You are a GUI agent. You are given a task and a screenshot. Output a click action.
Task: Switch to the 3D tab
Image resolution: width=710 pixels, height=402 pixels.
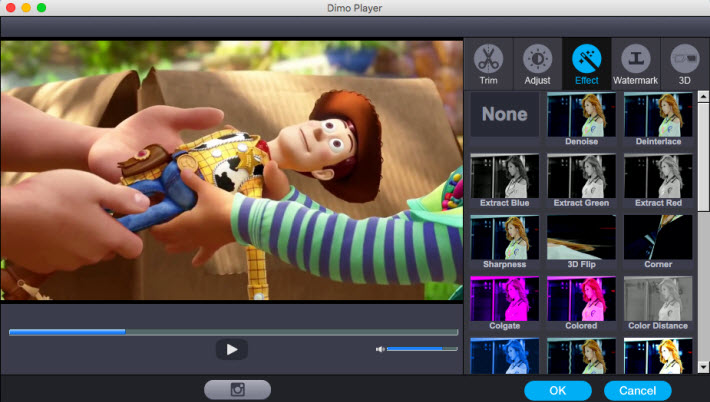click(x=685, y=62)
